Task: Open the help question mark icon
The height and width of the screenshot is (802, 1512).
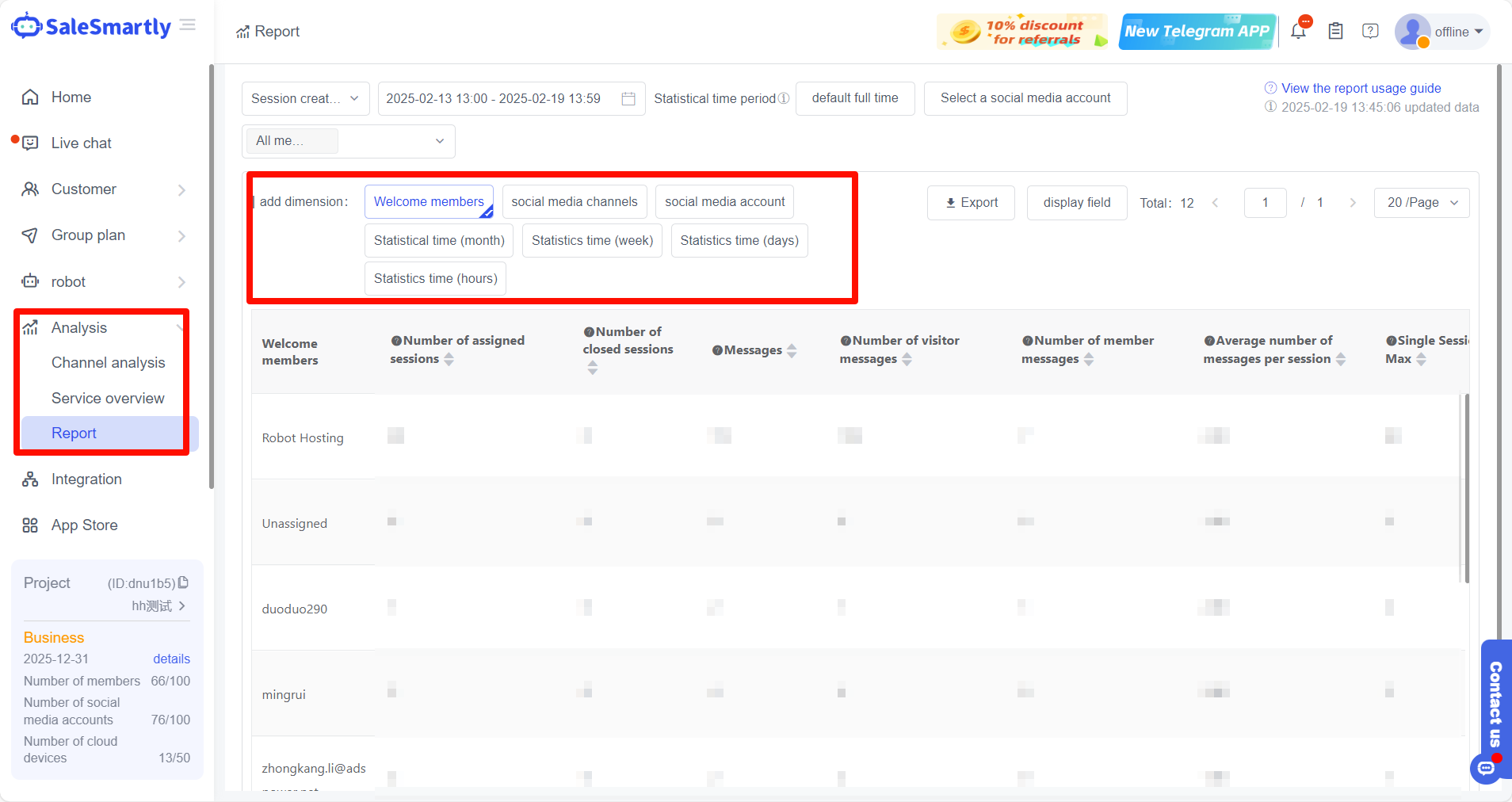Action: [x=1370, y=32]
